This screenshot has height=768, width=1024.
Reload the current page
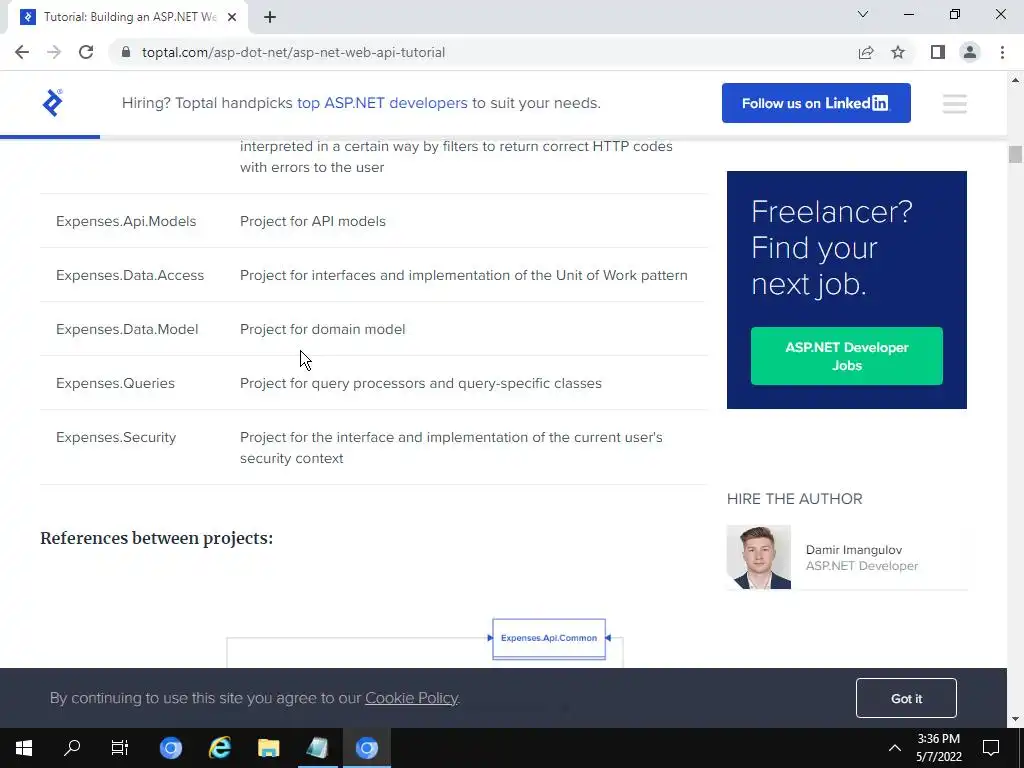pos(86,52)
